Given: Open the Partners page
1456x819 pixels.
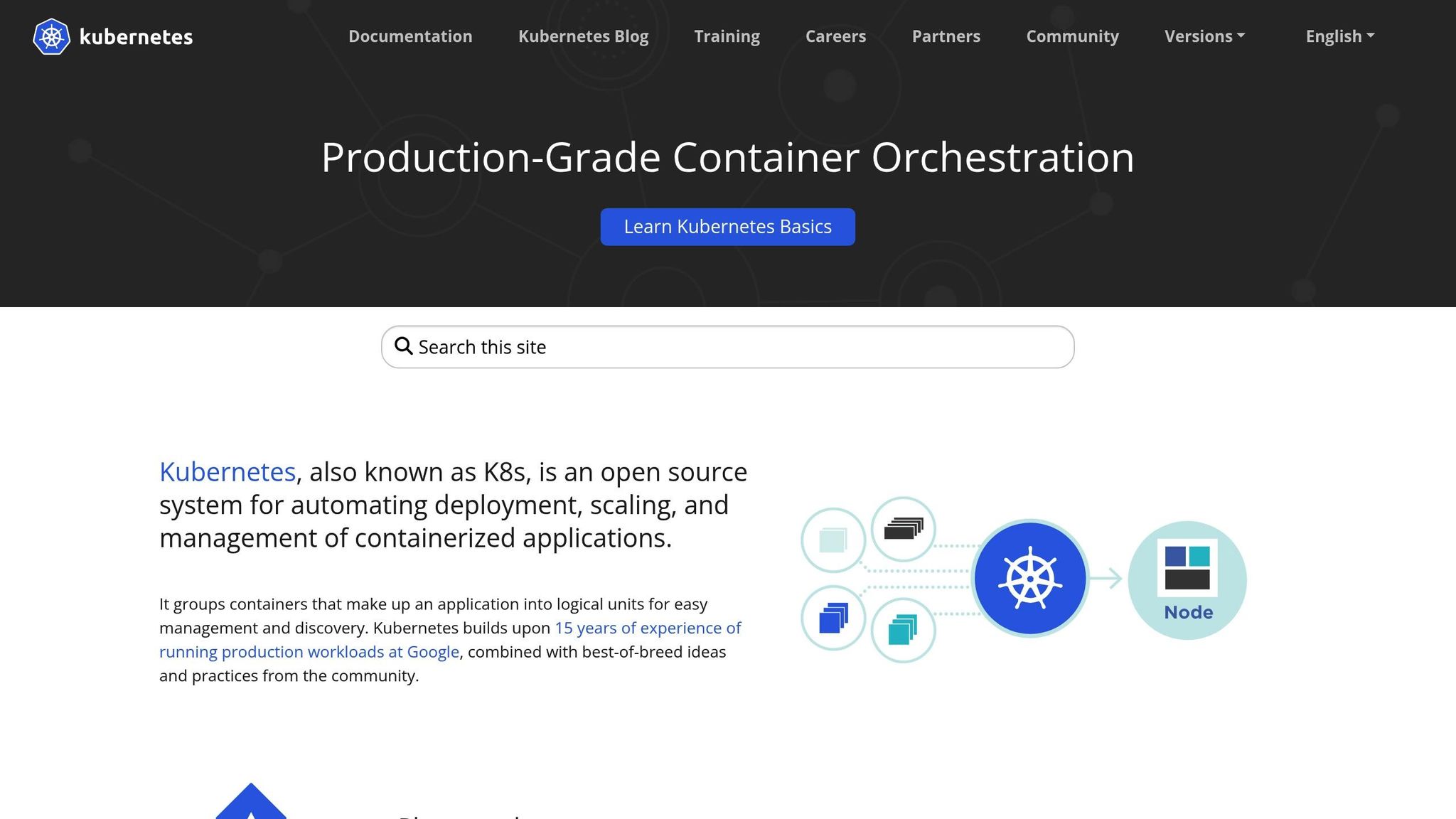Looking at the screenshot, I should pyautogui.click(x=946, y=36).
